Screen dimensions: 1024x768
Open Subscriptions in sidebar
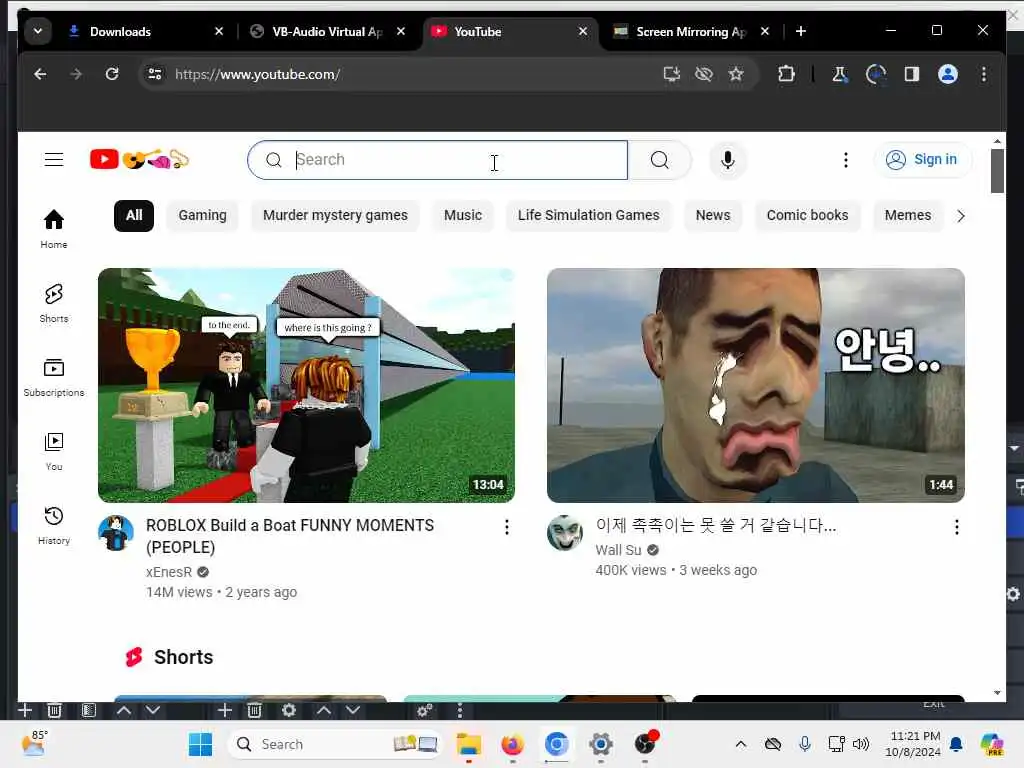[x=54, y=377]
